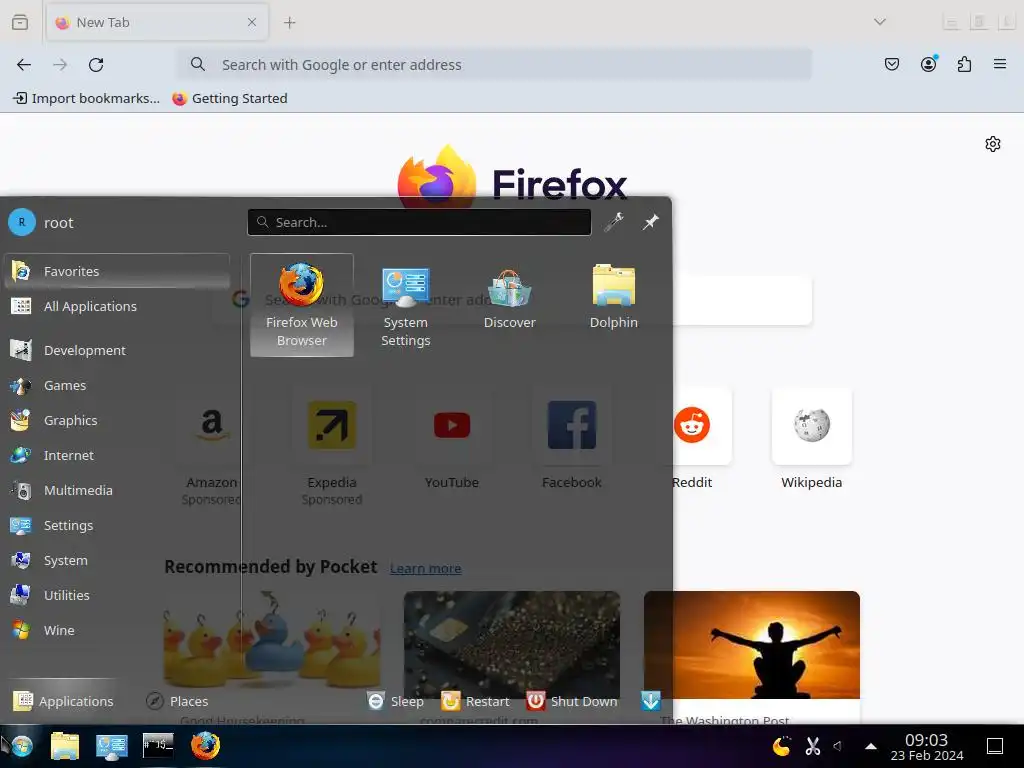The image size is (1024, 768).
Task: Go forward in Firefox
Action: [60, 65]
